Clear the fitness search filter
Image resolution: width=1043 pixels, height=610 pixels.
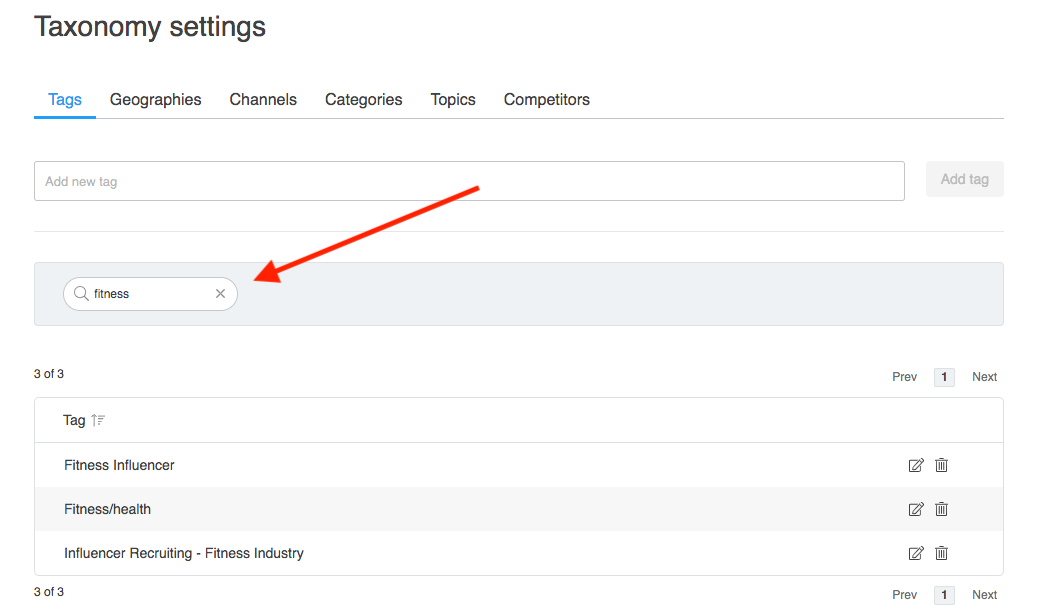point(221,294)
